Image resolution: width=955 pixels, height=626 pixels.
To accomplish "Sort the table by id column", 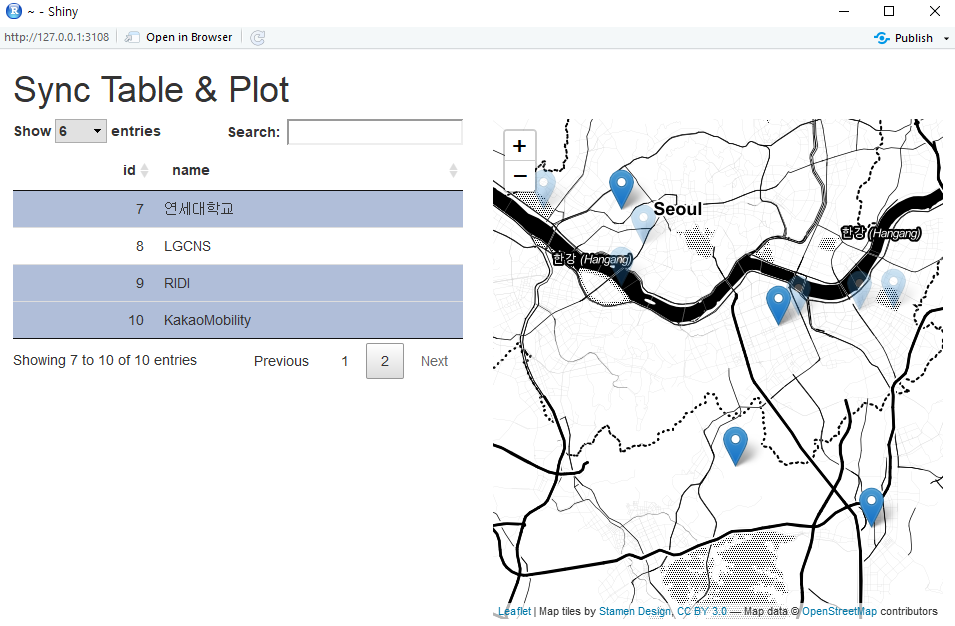I will [136, 170].
